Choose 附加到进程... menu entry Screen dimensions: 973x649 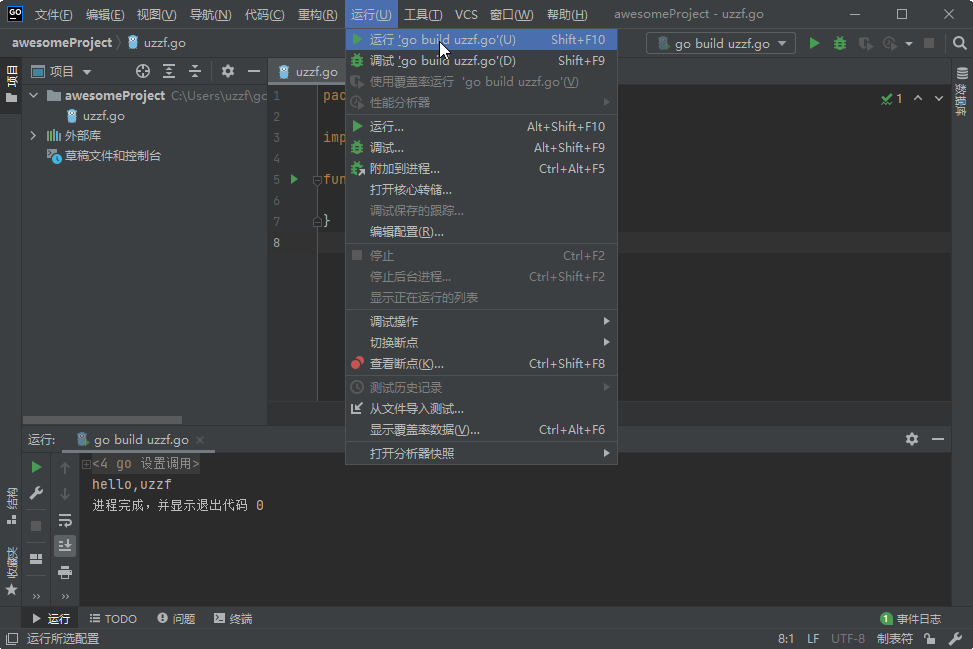[x=482, y=169]
